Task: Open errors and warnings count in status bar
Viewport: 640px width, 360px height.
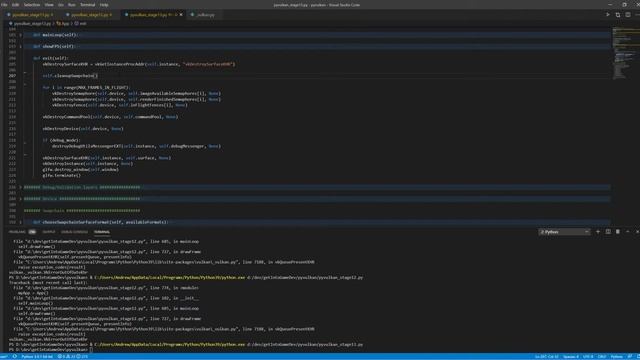Action: click(x=73, y=357)
